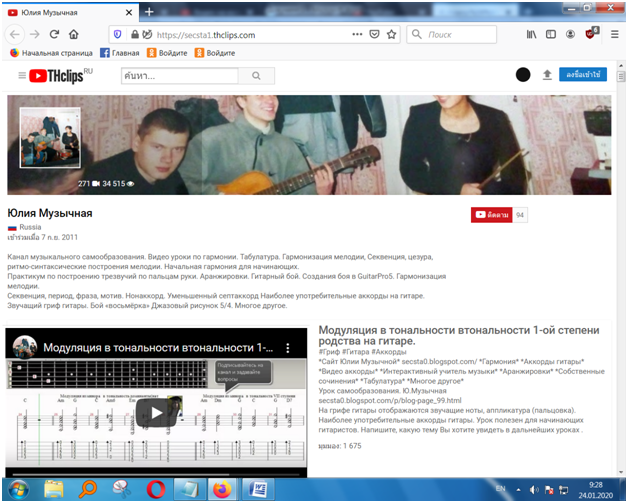The image size is (628, 503).
Task: Open the Firefox home page icon
Action: [x=74, y=34]
